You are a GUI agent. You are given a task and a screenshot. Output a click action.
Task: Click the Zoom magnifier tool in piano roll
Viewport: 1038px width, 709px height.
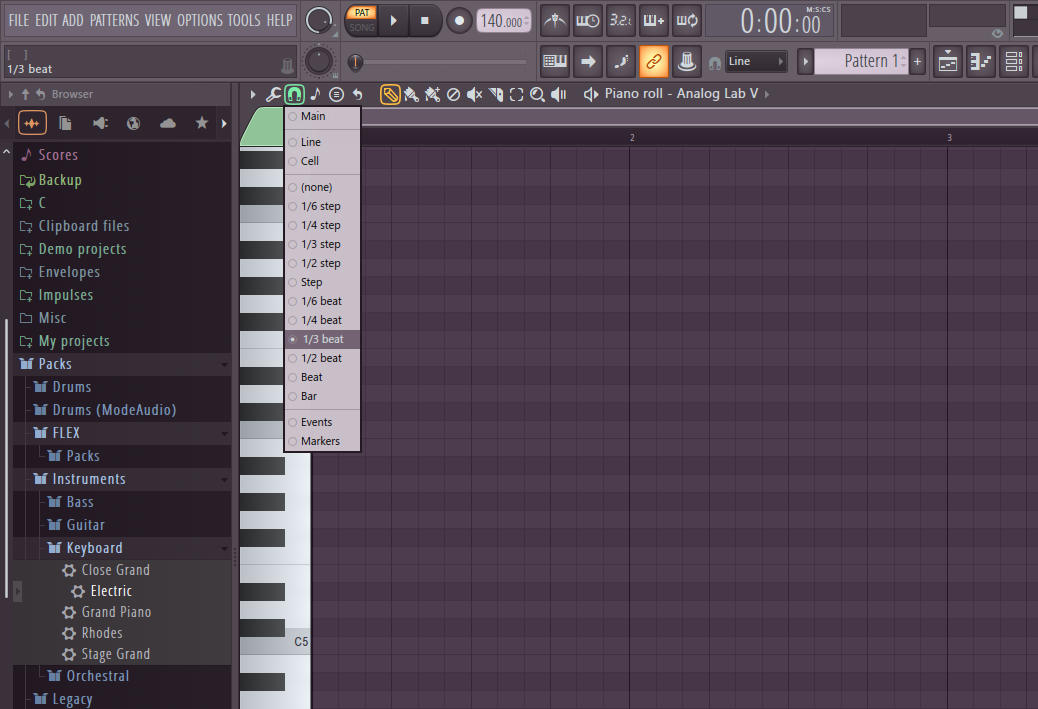(537, 94)
